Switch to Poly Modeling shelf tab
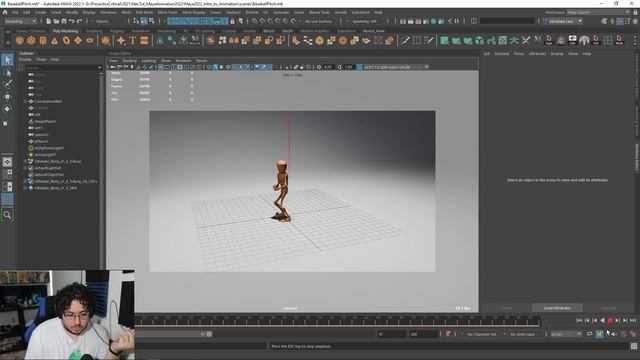Viewport: 640px width, 360px height. click(65, 31)
